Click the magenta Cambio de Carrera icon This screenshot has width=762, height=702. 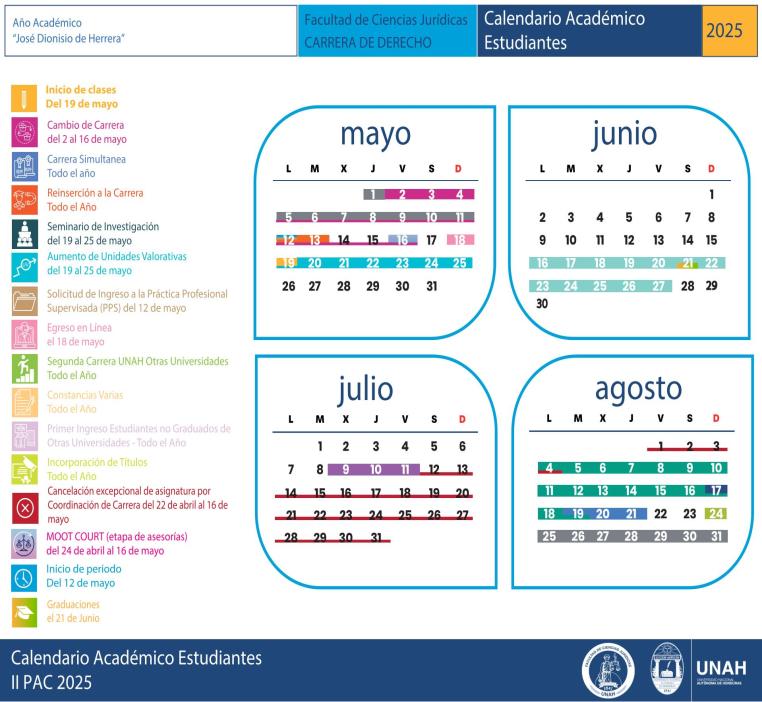pyautogui.click(x=24, y=132)
